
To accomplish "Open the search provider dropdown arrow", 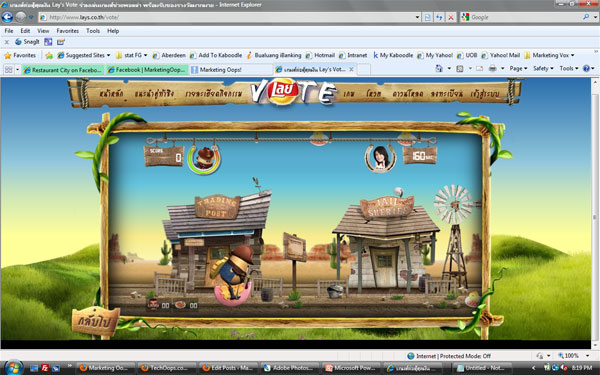I will click(595, 17).
